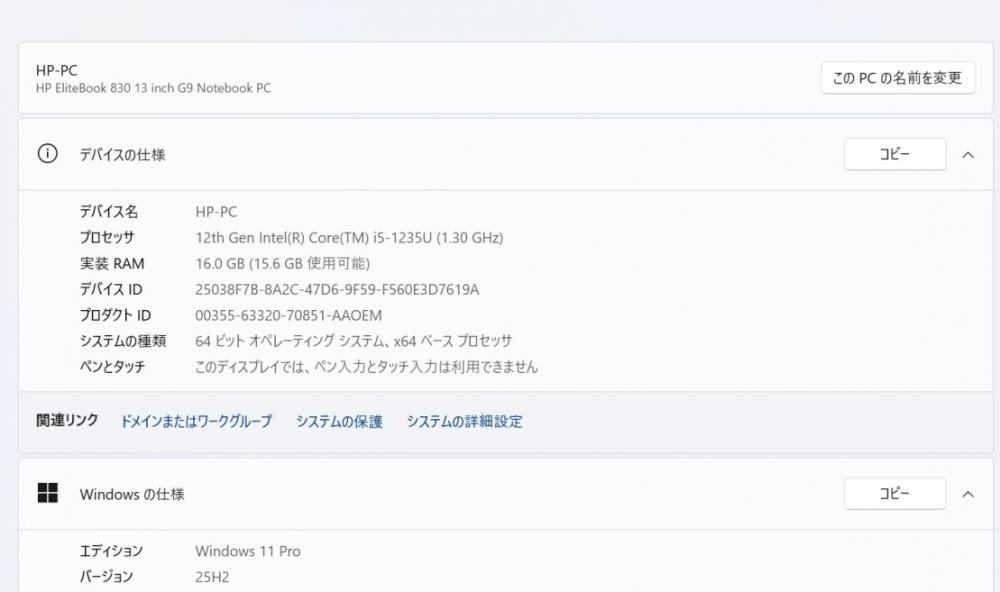Select システムの種類 value 64 ビット text
Image resolution: width=1000 pixels, height=592 pixels.
tap(353, 341)
